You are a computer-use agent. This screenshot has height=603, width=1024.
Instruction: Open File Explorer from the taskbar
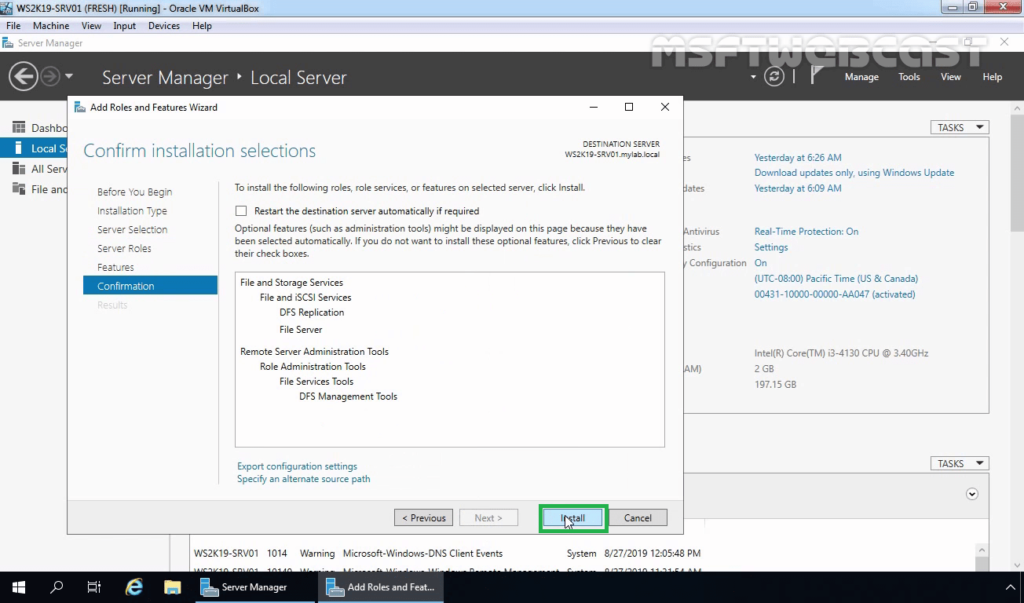[172, 587]
